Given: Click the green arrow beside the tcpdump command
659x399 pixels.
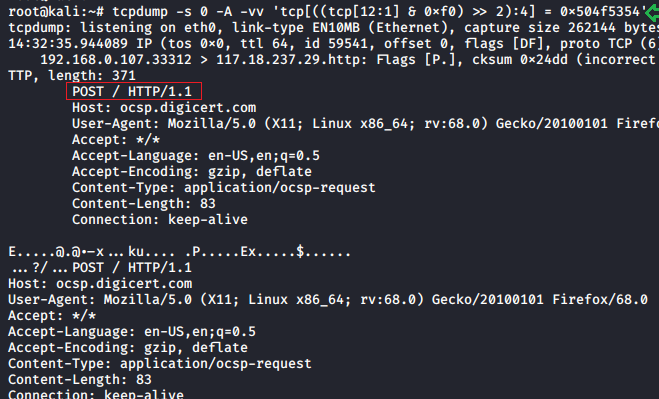Looking at the screenshot, I should click(x=653, y=12).
